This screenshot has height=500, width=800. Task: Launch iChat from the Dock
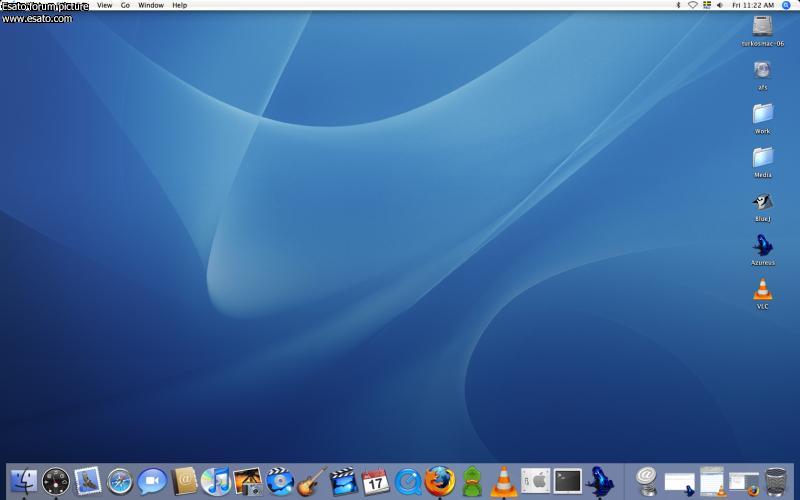pyautogui.click(x=152, y=482)
